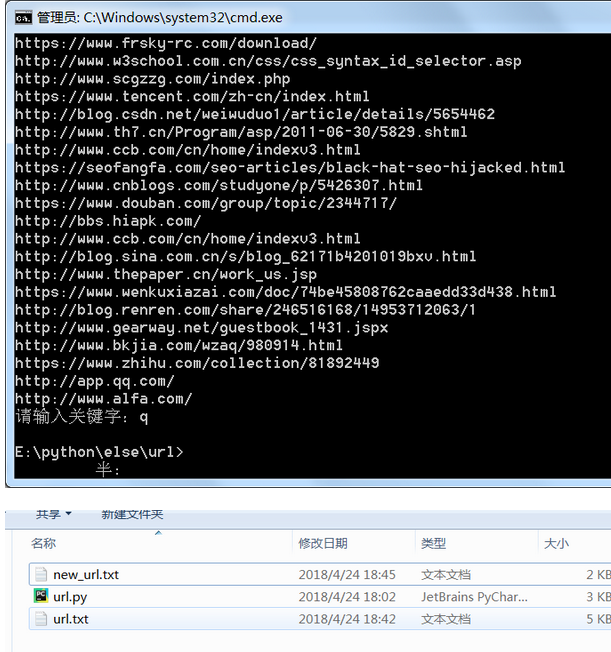Click the seofangfa.com black-hat-seo URL line

pos(290,168)
